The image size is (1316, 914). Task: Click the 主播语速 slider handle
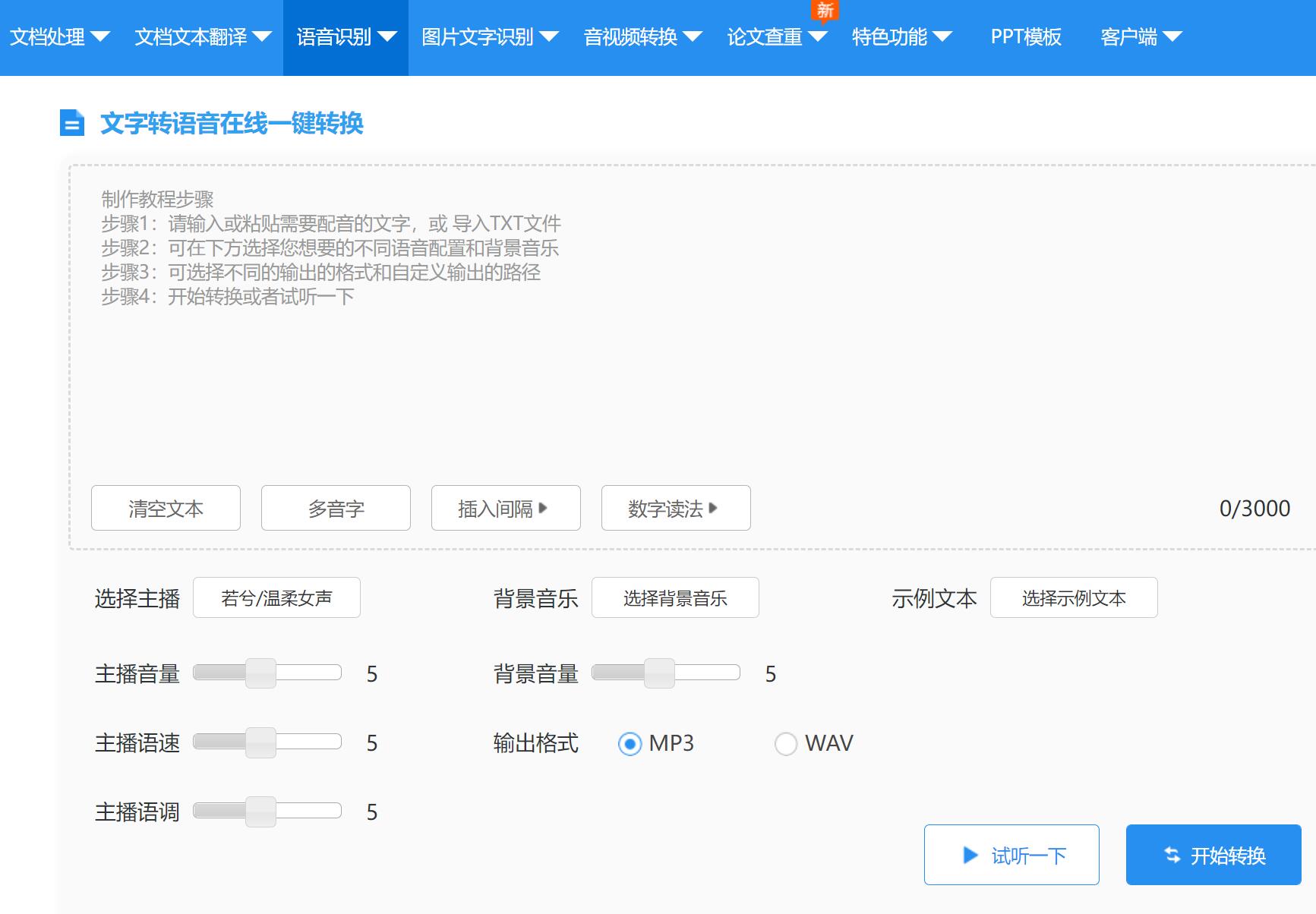click(260, 742)
